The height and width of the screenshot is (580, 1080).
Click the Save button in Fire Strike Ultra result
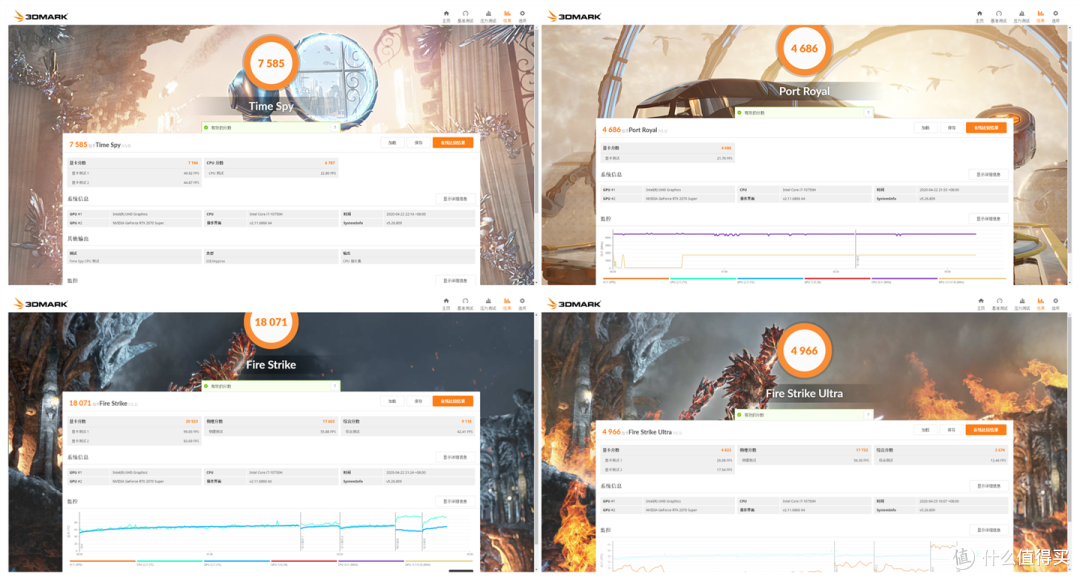click(951, 430)
